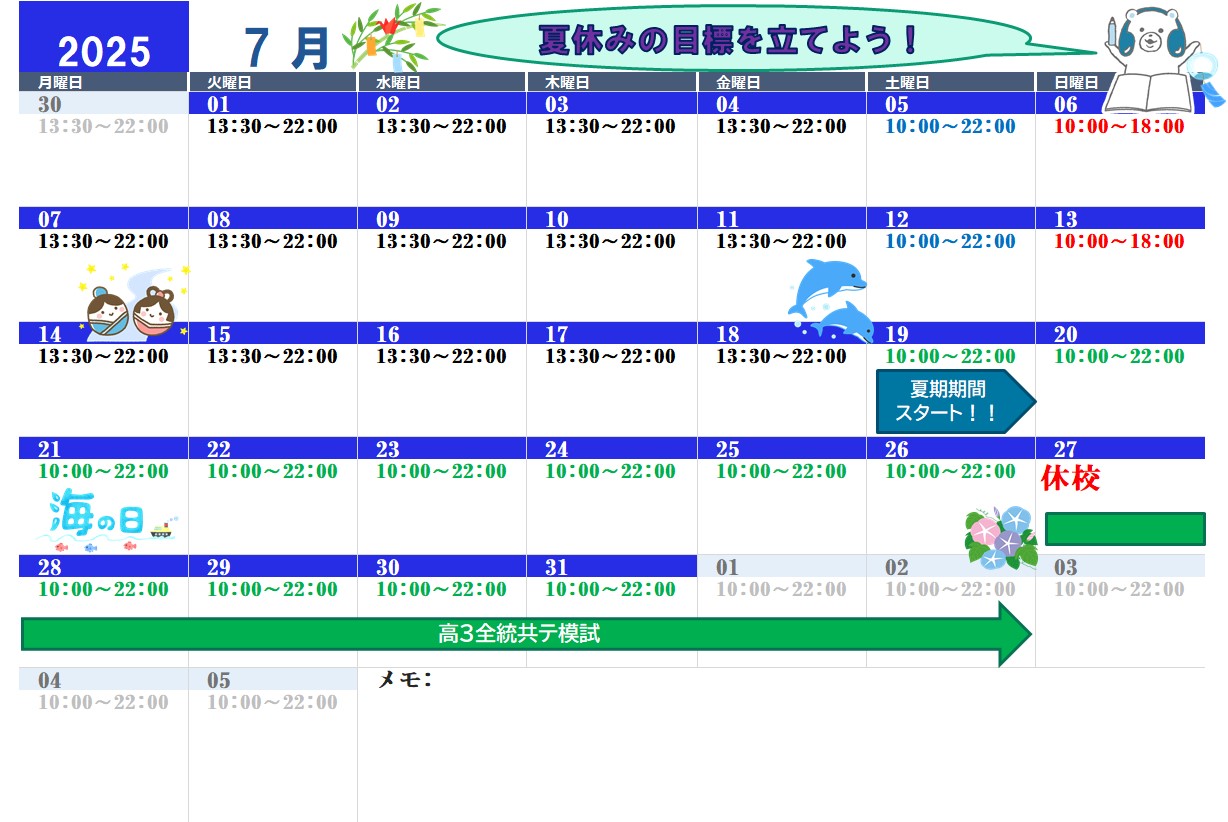Click the 土曜日 column header
This screenshot has height=822, width=1228.
(x=951, y=83)
